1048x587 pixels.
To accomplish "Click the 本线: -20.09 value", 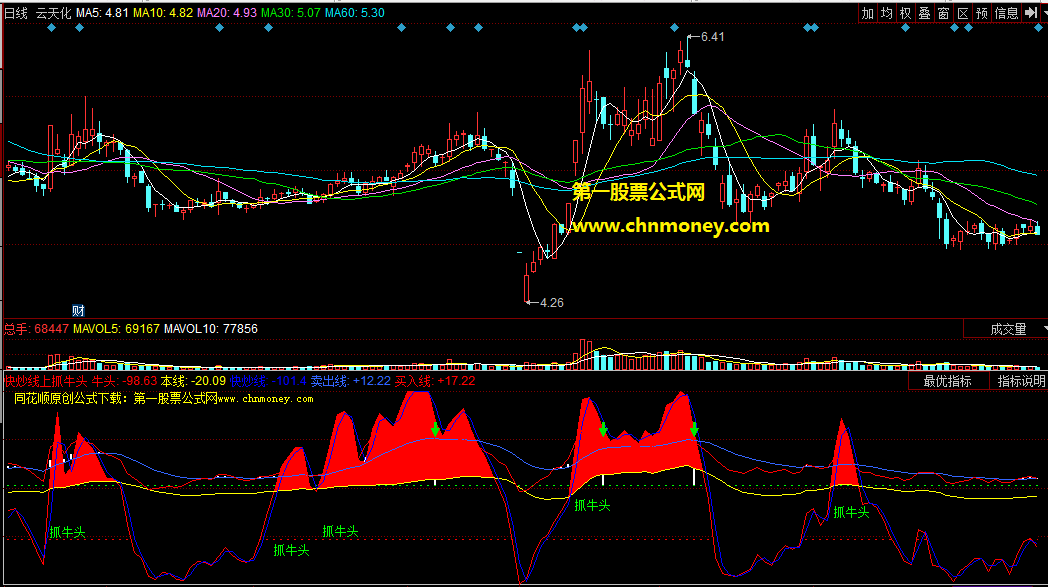I will [x=193, y=381].
